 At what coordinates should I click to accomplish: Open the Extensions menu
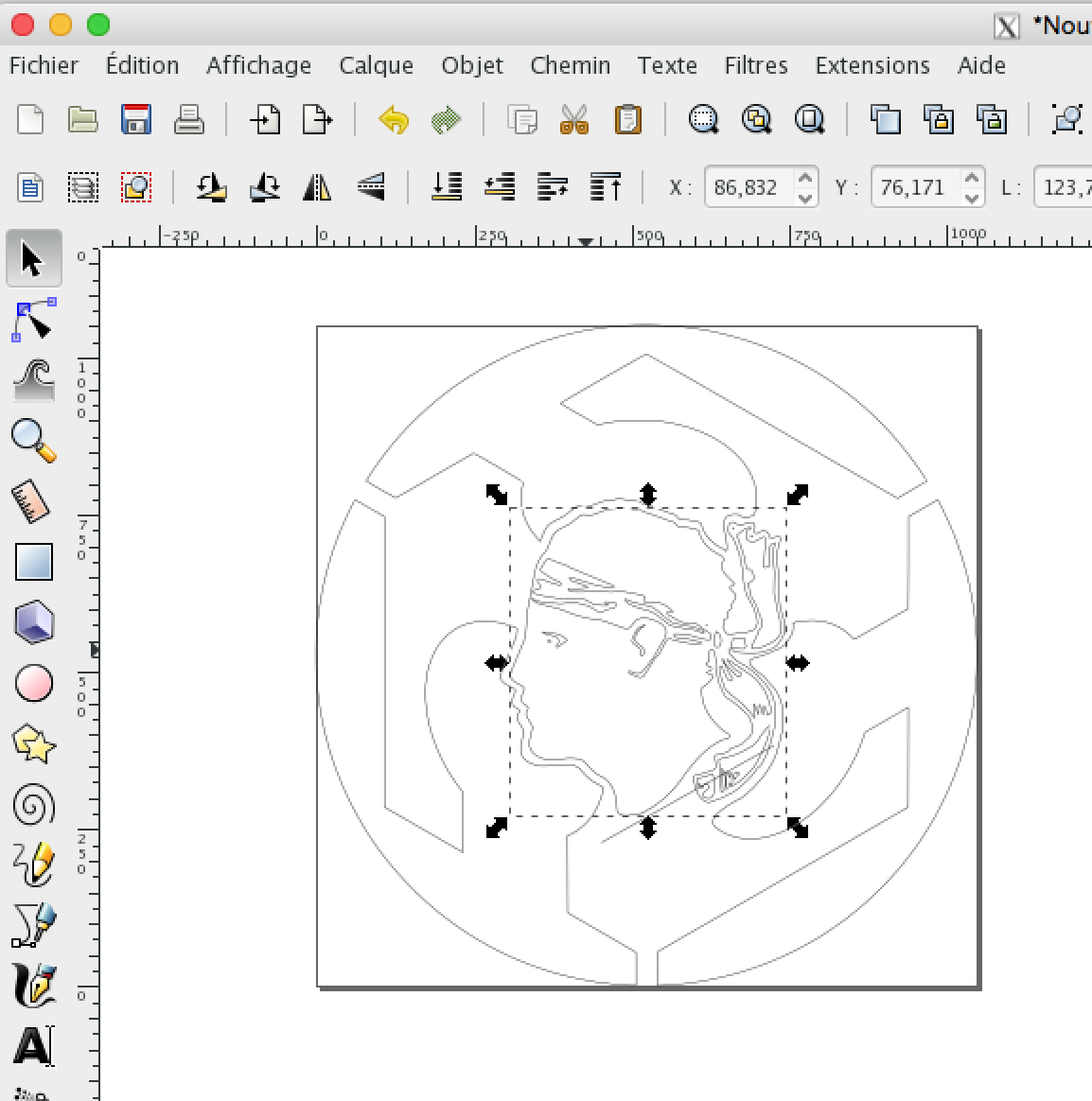tap(872, 65)
